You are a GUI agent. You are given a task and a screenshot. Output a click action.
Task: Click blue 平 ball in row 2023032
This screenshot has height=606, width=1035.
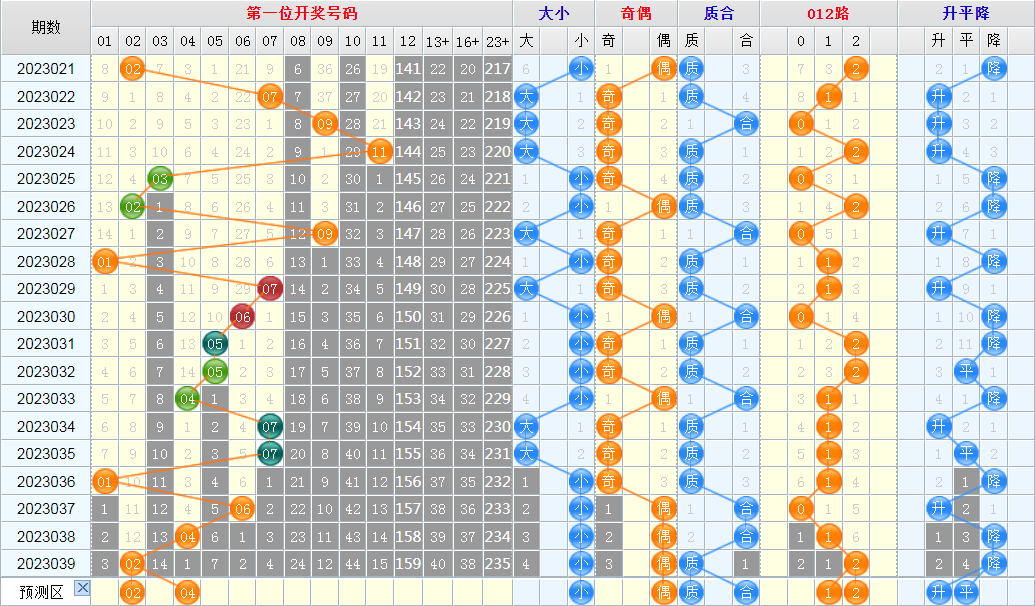click(x=966, y=372)
